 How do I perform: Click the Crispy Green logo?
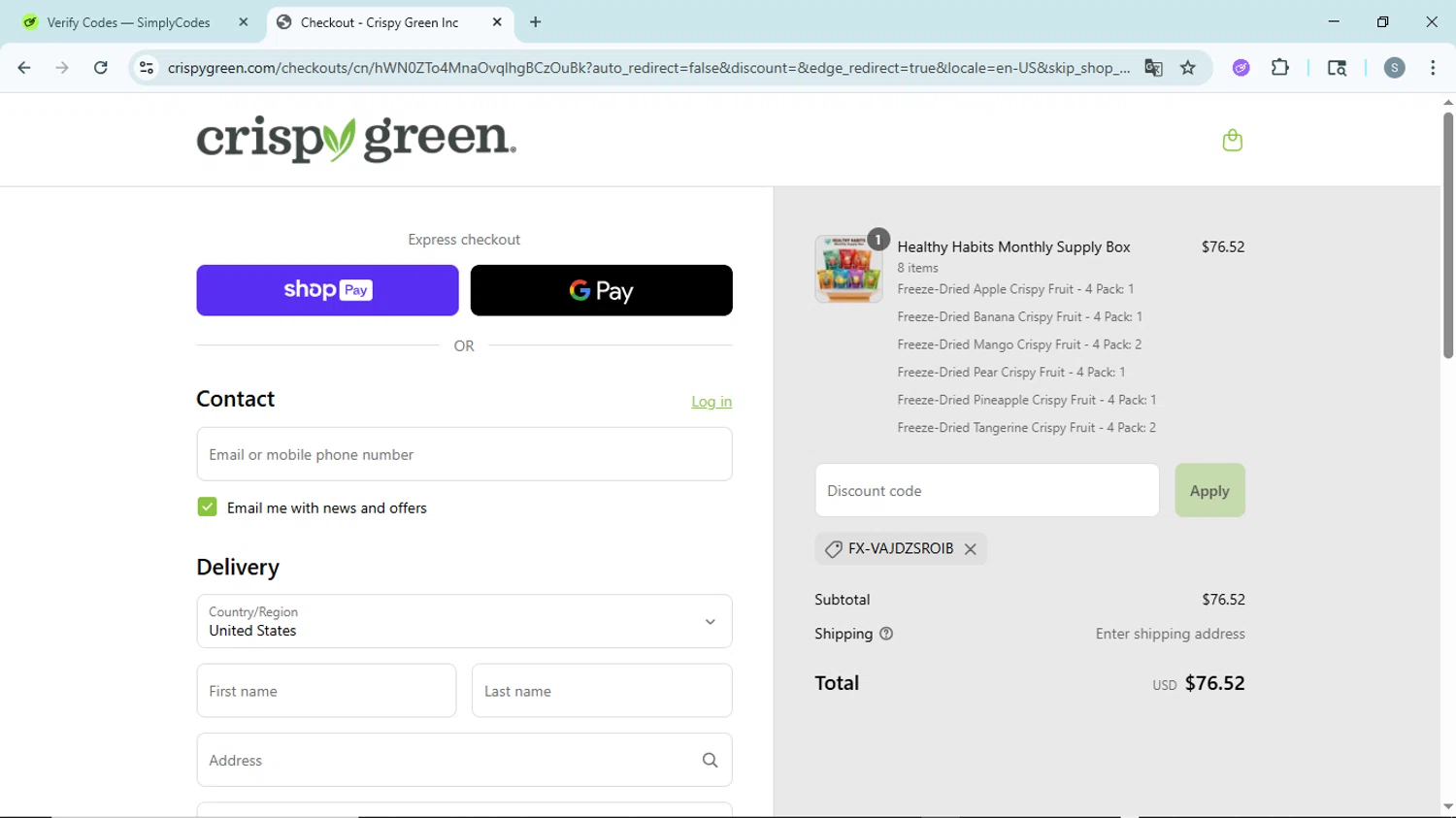pos(356,140)
